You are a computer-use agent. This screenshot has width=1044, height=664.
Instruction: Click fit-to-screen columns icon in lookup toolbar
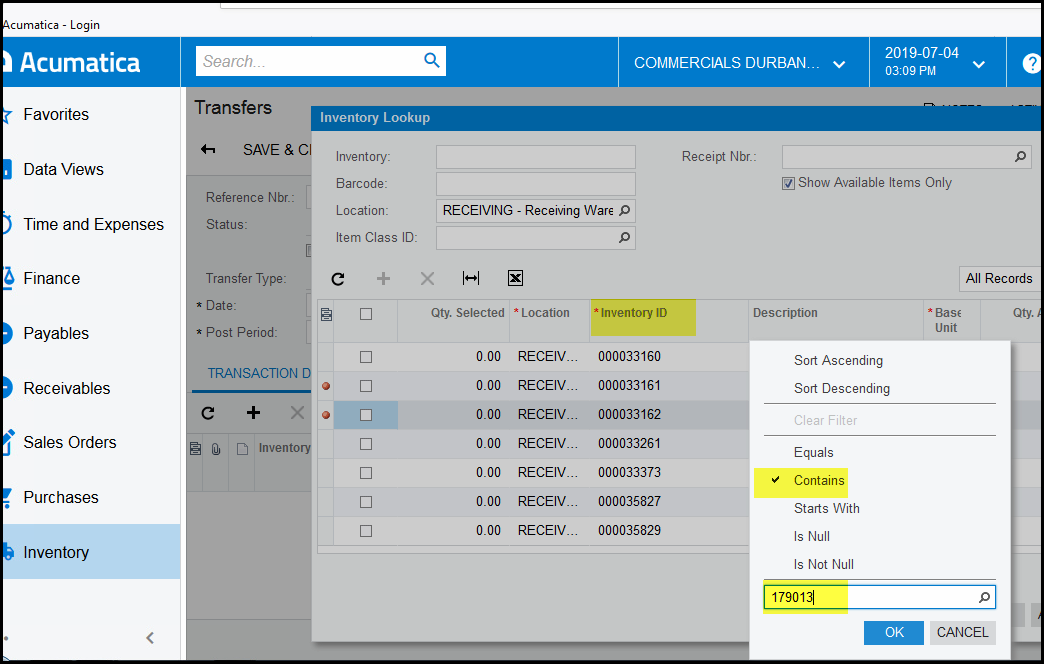coord(470,279)
